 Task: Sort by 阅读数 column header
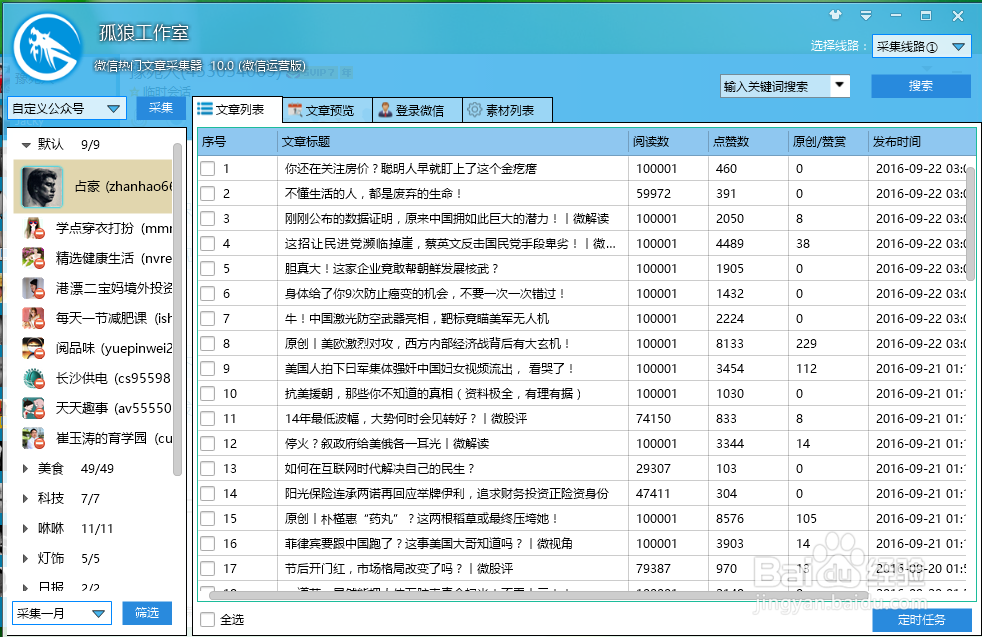[x=668, y=142]
